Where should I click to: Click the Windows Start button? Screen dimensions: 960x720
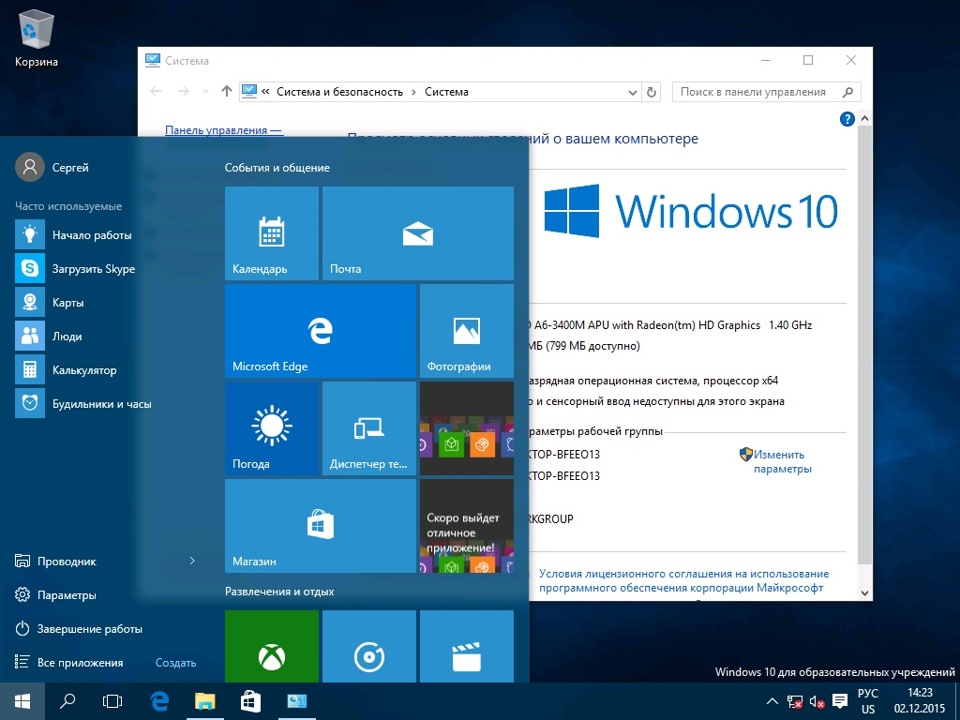(x=22, y=701)
